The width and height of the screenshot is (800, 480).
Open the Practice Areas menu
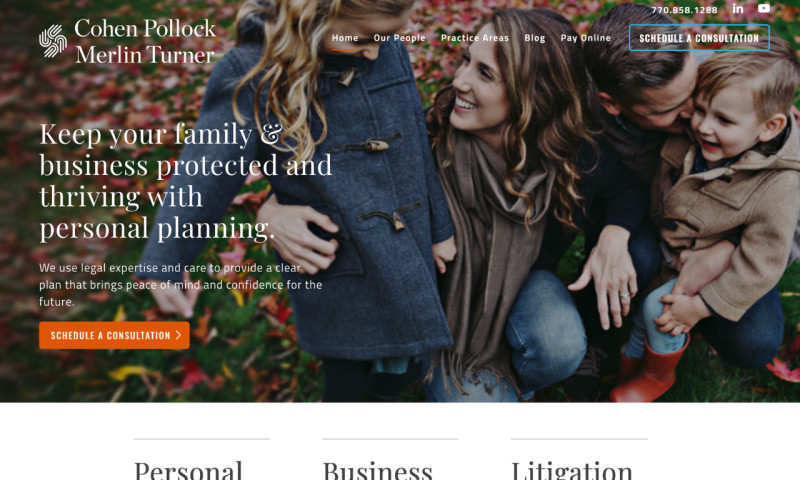pos(474,38)
